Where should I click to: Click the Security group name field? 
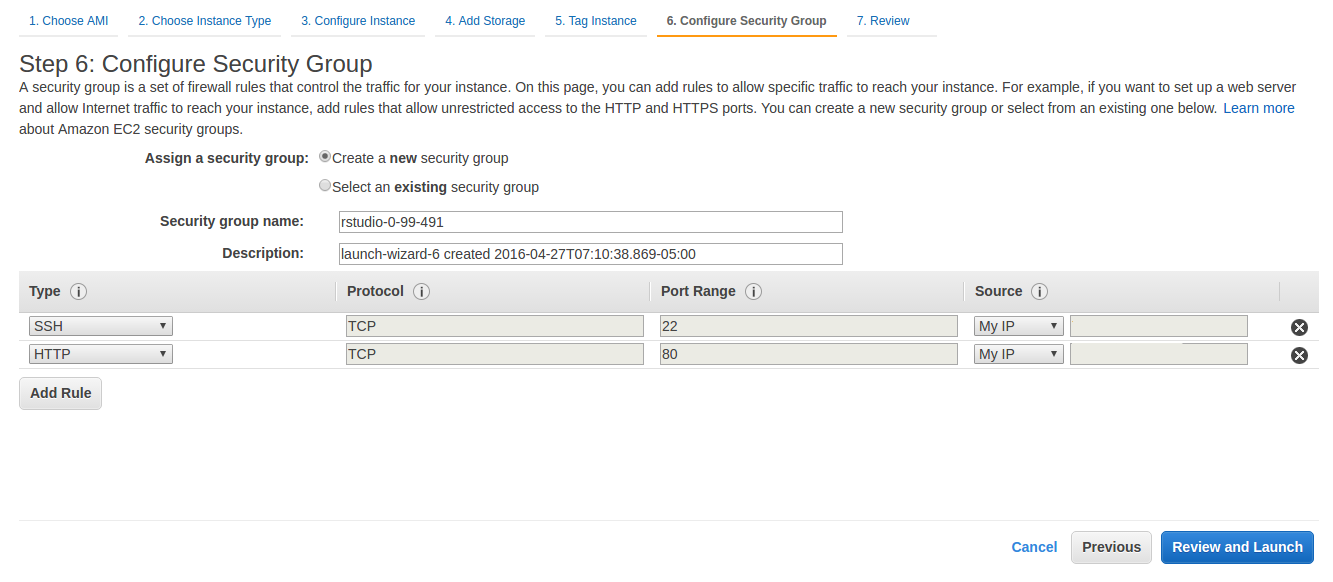[x=591, y=222]
